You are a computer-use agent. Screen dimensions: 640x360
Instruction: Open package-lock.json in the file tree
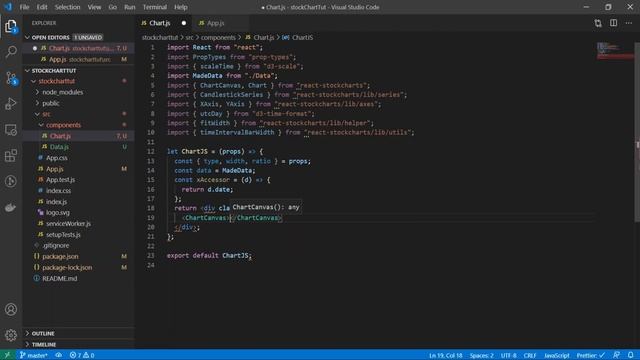click(x=67, y=267)
